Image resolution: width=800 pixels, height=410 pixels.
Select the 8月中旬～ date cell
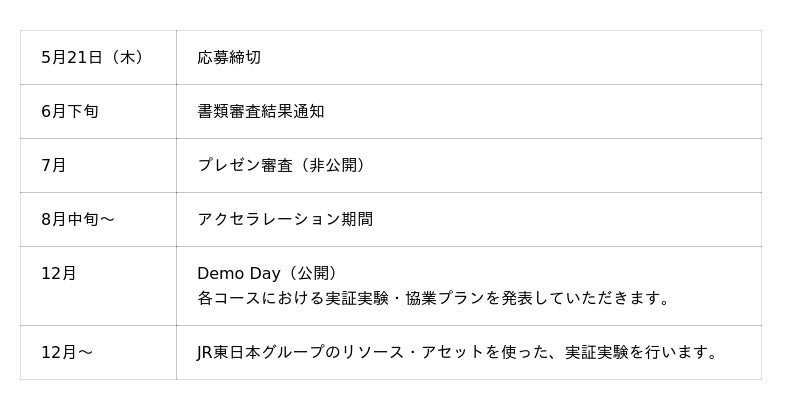[78, 220]
